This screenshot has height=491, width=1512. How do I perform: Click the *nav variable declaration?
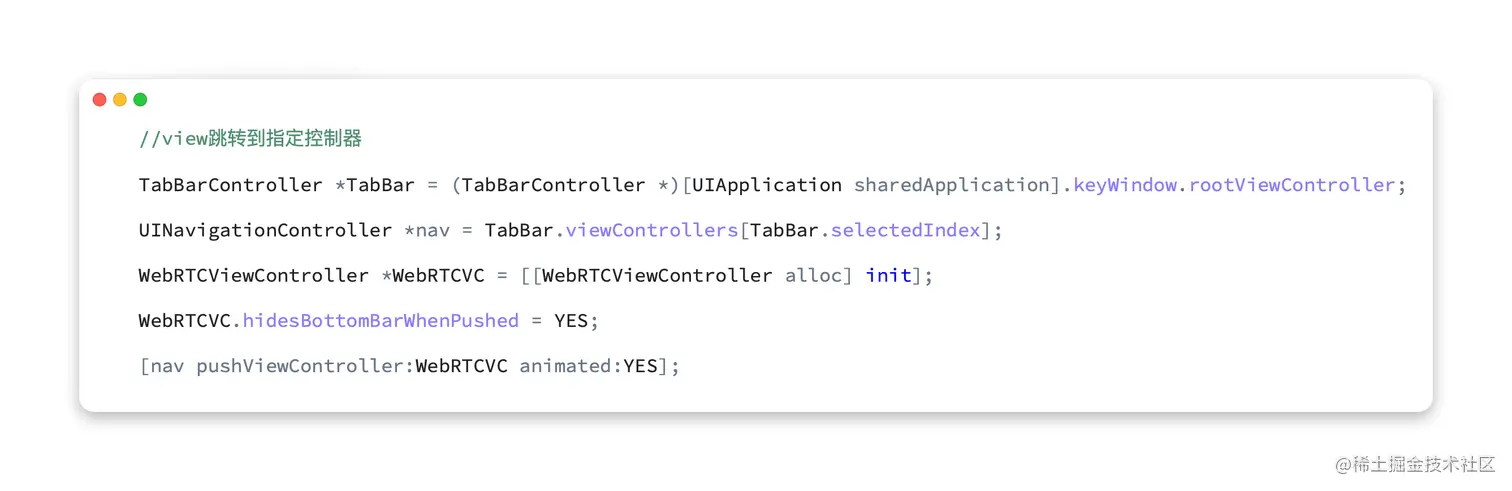point(427,230)
